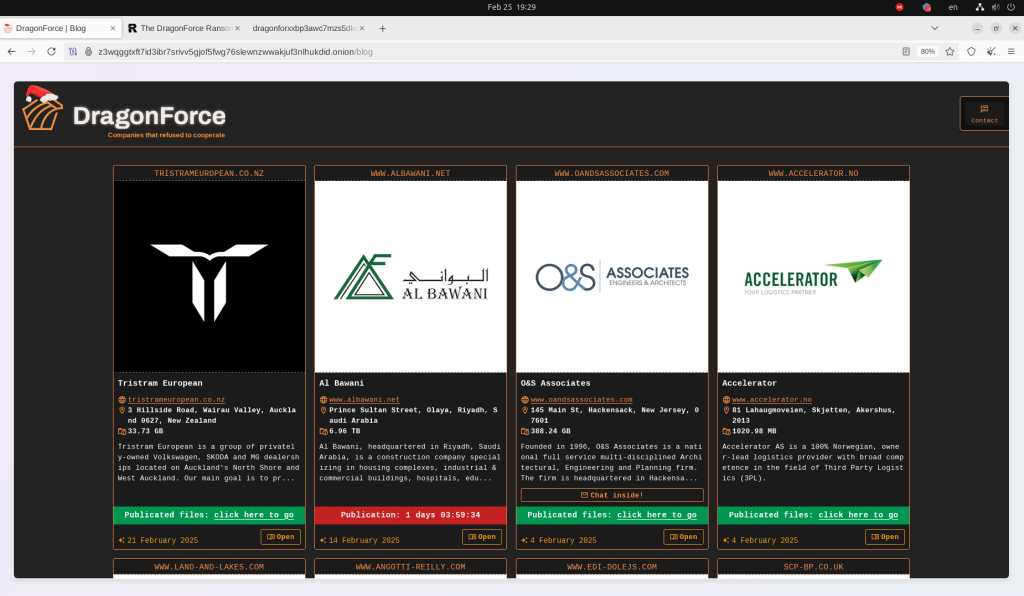This screenshot has width=1024, height=596.
Task: Open the network status tray icon
Action: (980, 7)
